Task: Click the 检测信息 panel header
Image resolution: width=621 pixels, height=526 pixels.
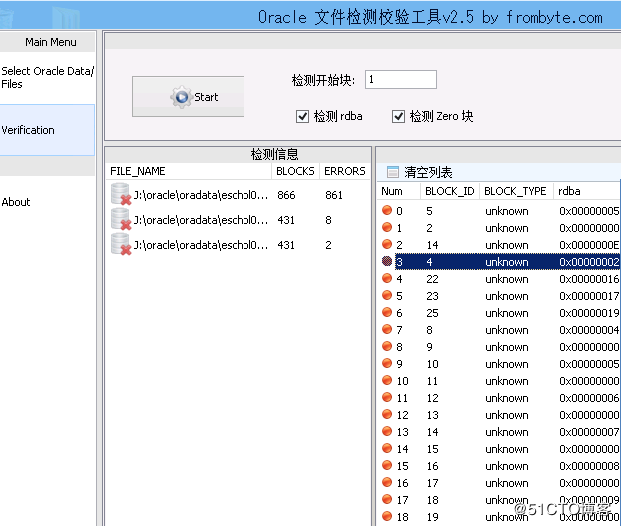Action: click(274, 154)
